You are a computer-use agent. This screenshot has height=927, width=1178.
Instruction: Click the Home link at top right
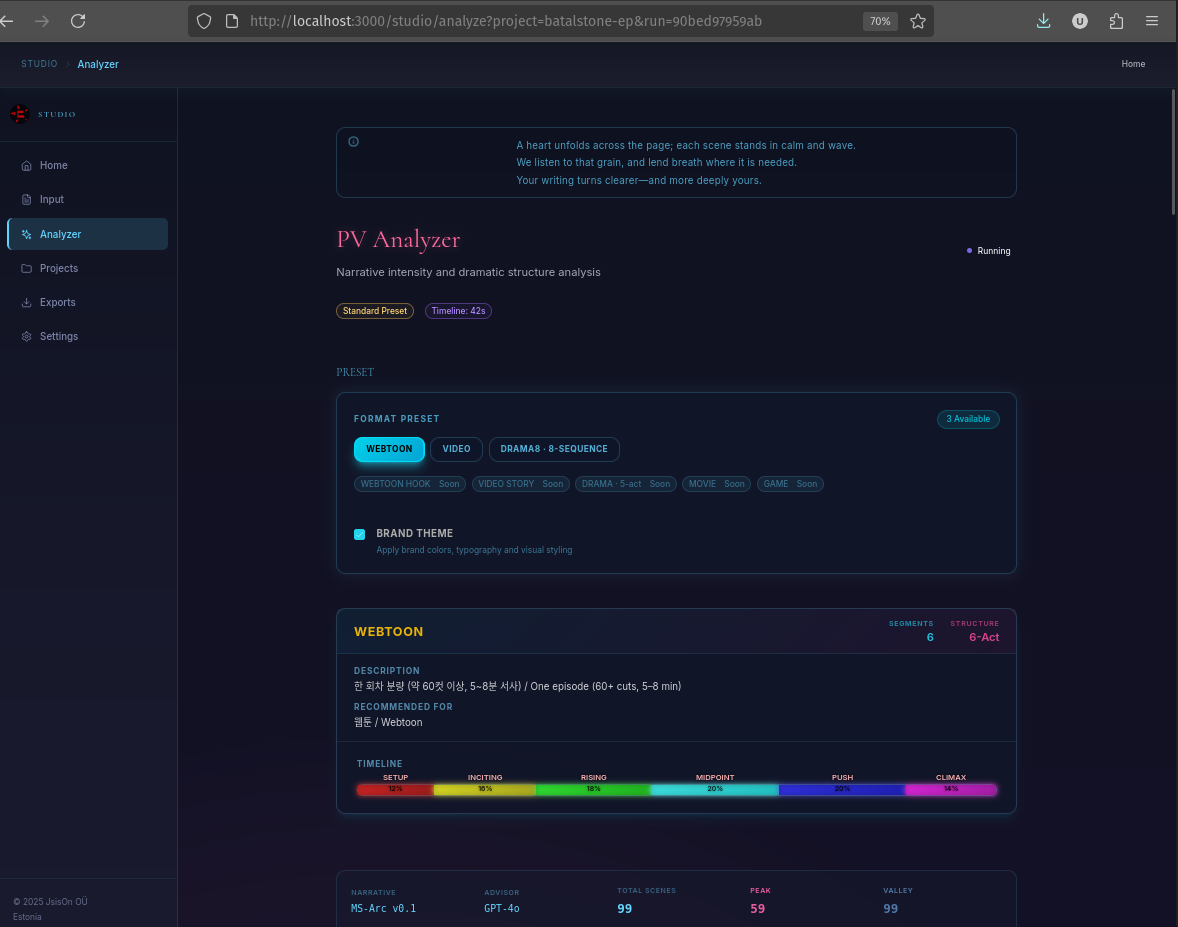[1133, 64]
